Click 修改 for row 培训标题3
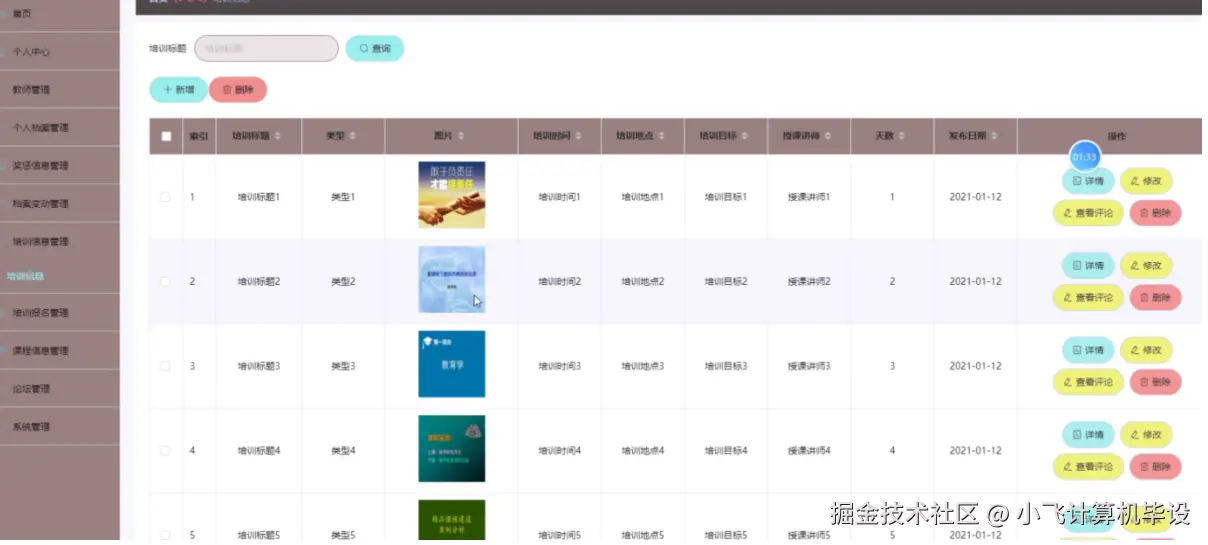The width and height of the screenshot is (1208, 545). pos(1146,351)
